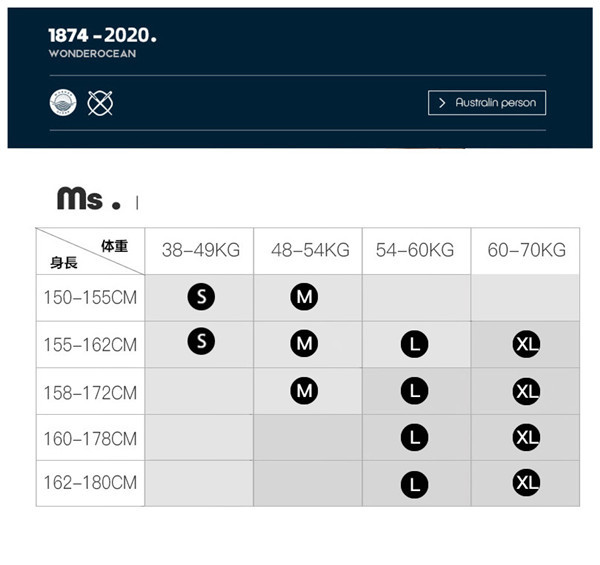Screen dimensions: 600x565
Task: Click the Ms. section heading
Action: point(89,199)
